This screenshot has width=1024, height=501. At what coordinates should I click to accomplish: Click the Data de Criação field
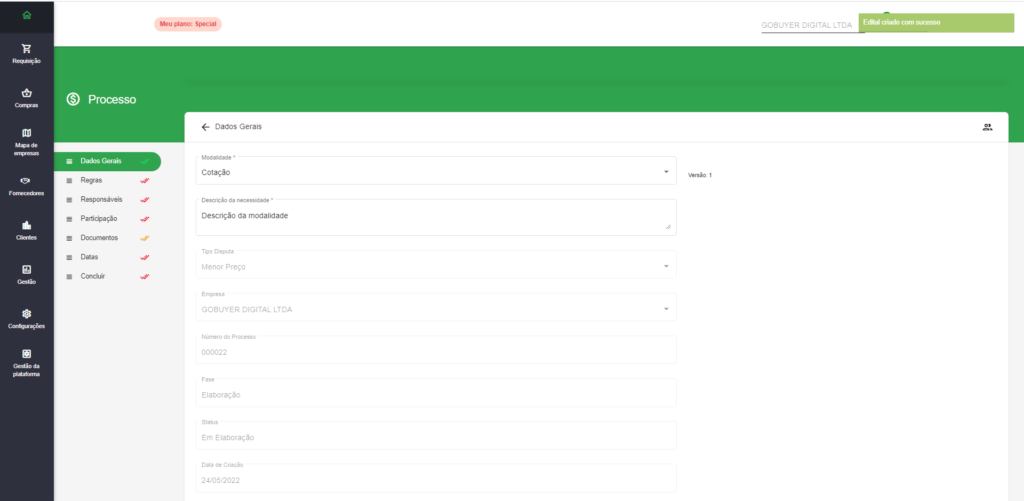pos(436,478)
